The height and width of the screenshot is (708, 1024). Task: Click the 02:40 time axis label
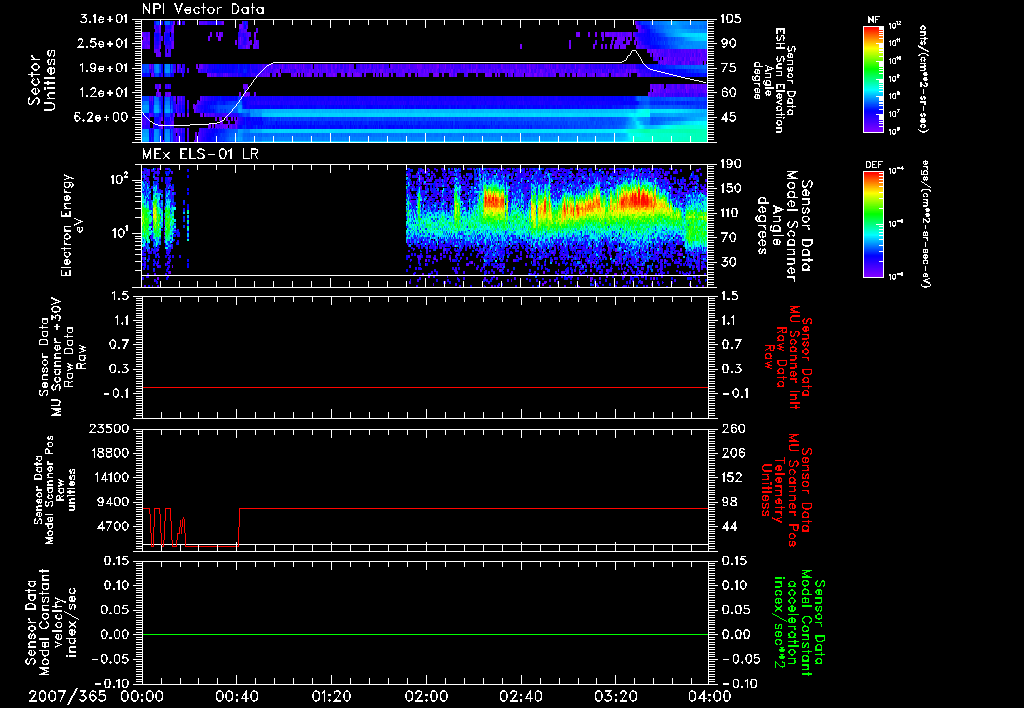pyautogui.click(x=520, y=696)
